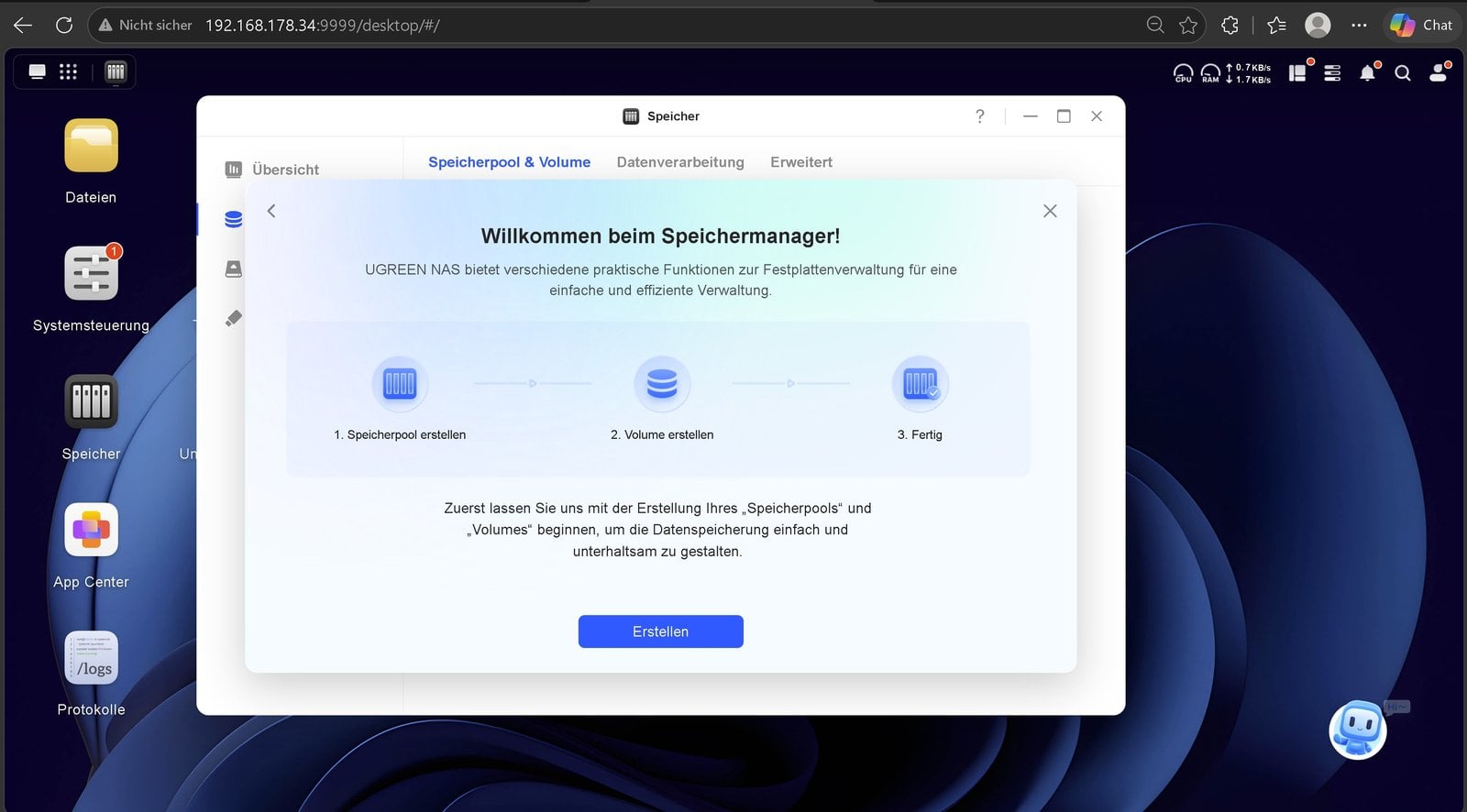Open the notification bell
The image size is (1467, 812).
point(1368,72)
